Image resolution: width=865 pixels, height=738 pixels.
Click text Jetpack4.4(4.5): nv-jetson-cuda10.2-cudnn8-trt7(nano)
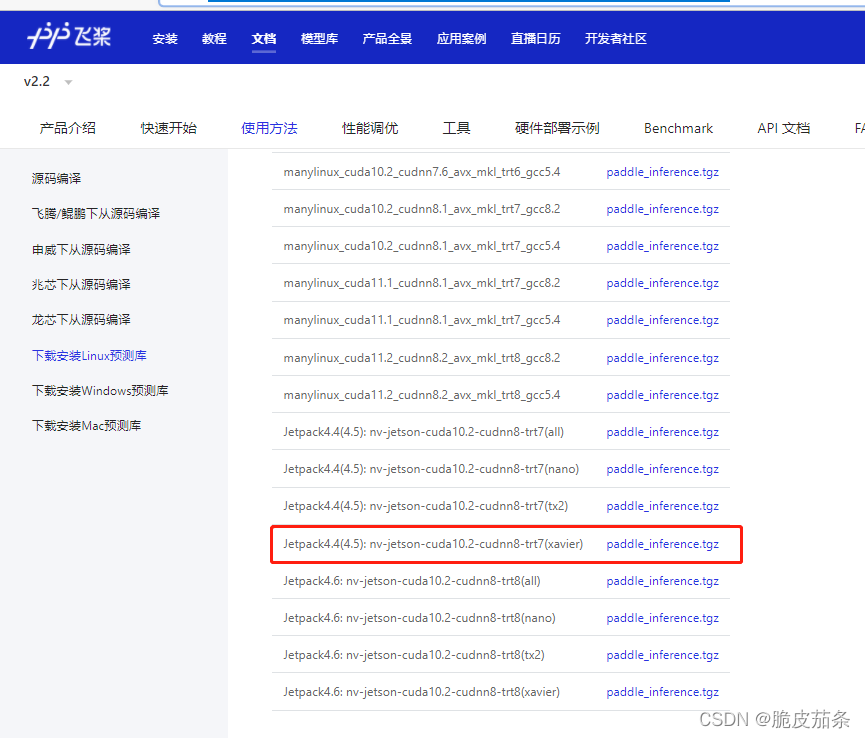[431, 469]
